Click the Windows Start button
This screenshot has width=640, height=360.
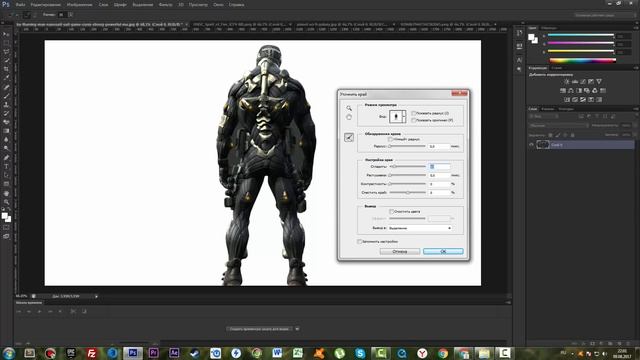coord(9,353)
